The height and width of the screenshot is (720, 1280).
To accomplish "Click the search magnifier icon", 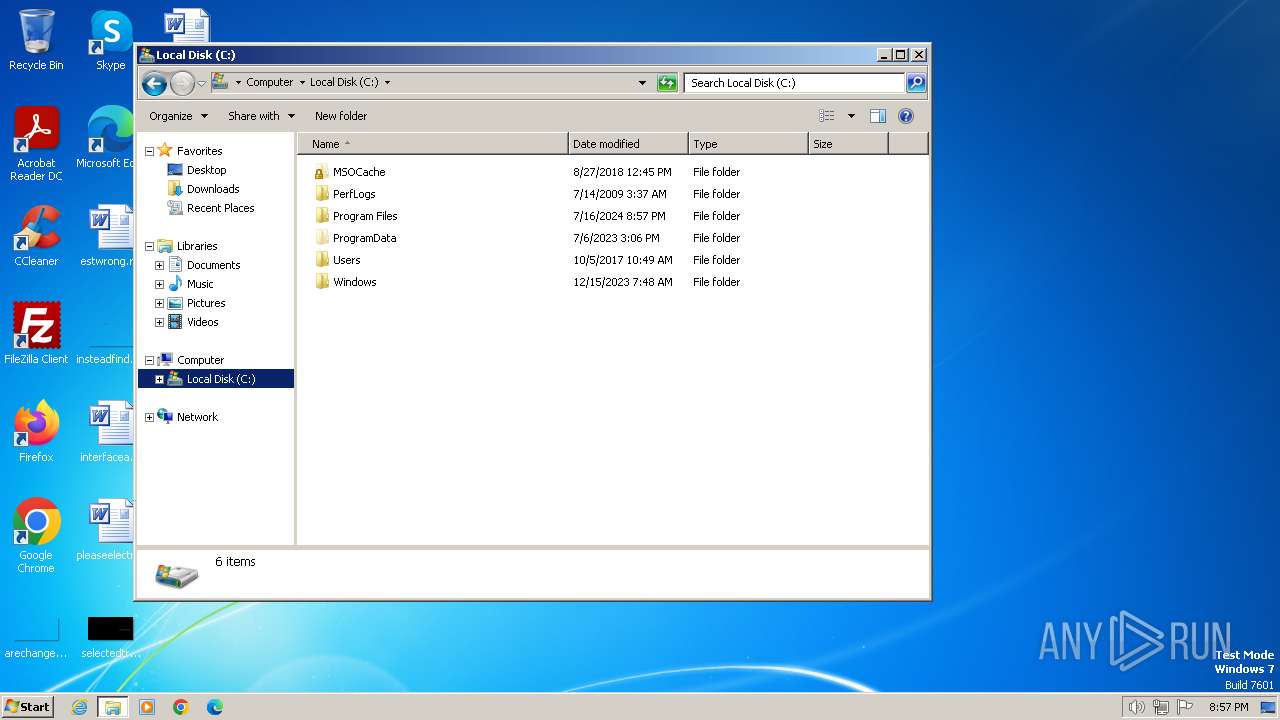I will tap(916, 83).
